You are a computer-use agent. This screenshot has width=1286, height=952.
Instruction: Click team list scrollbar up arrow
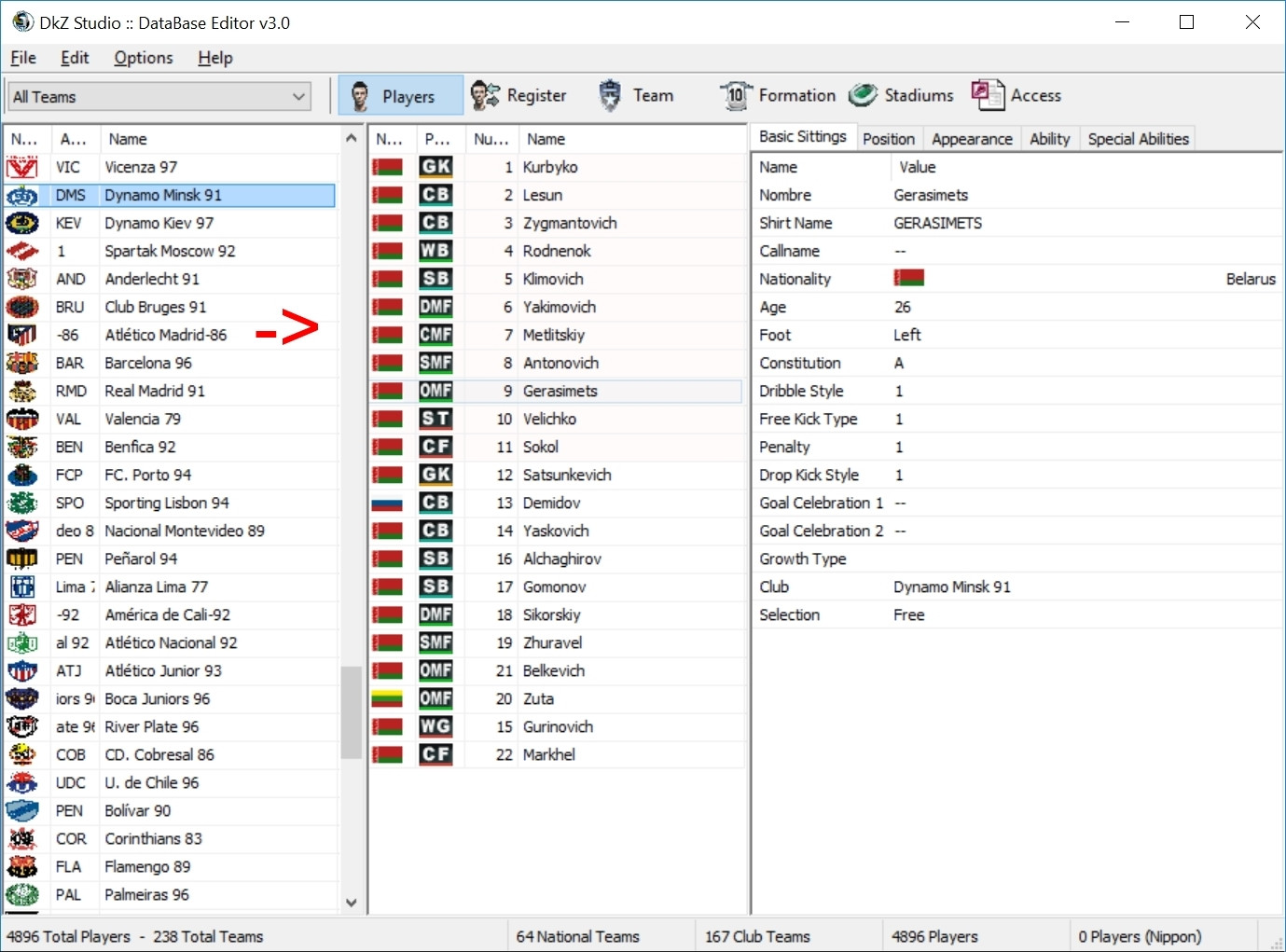point(352,138)
